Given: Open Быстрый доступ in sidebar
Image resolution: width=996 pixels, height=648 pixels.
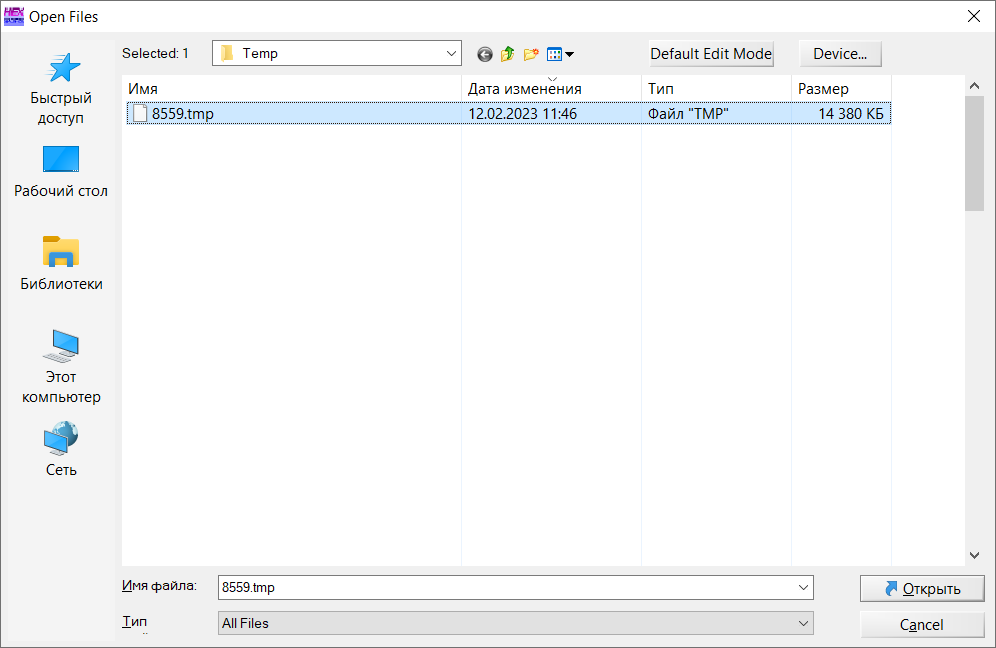Looking at the screenshot, I should [61, 88].
